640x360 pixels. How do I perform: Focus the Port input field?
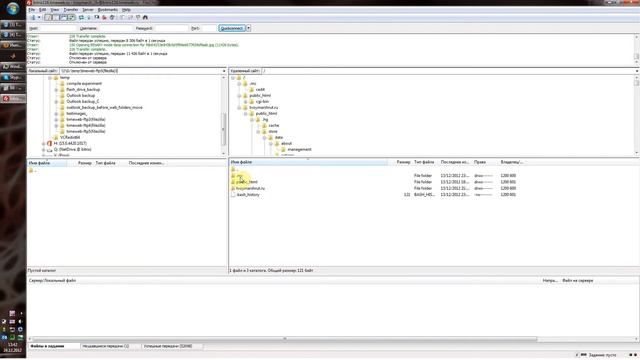coord(209,28)
